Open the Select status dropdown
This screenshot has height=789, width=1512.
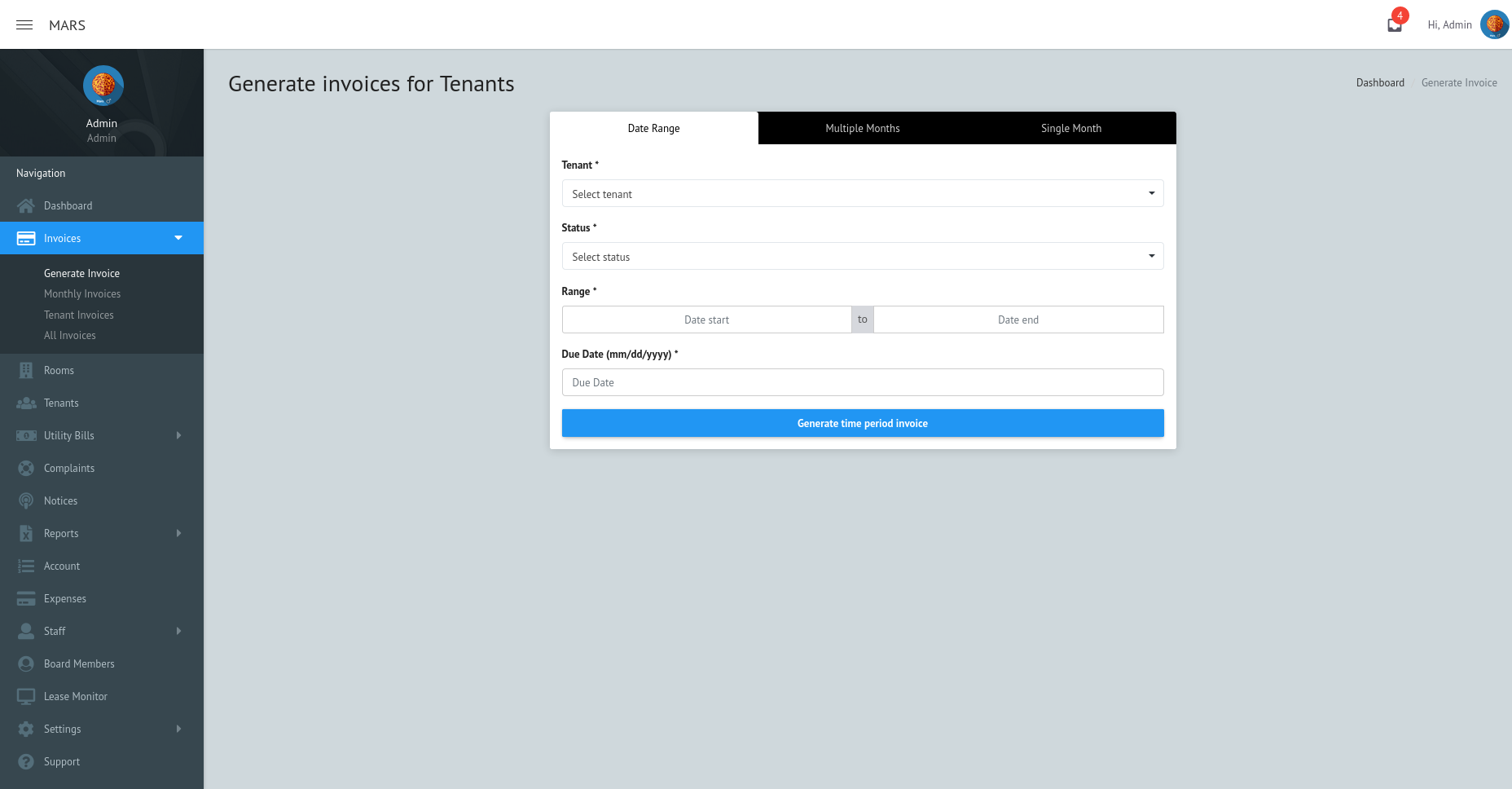862,256
